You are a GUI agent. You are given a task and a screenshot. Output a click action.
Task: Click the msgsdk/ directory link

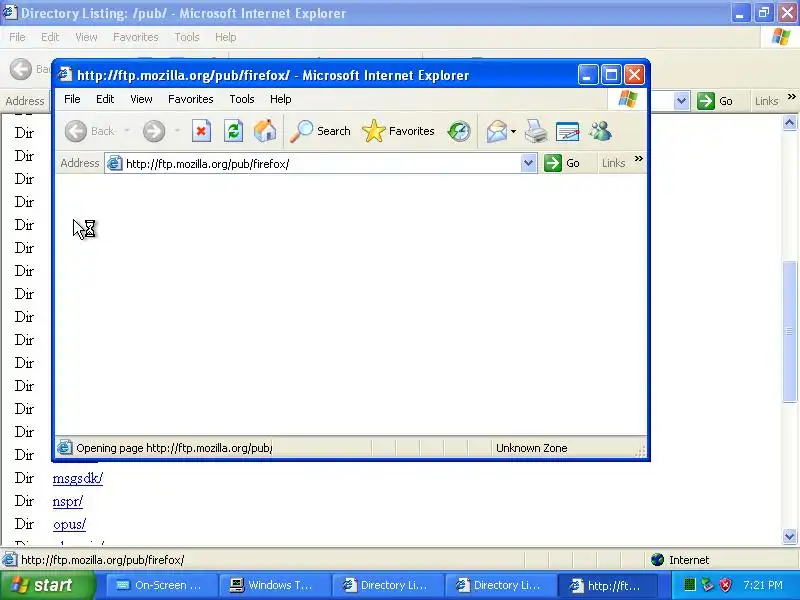pyautogui.click(x=78, y=478)
